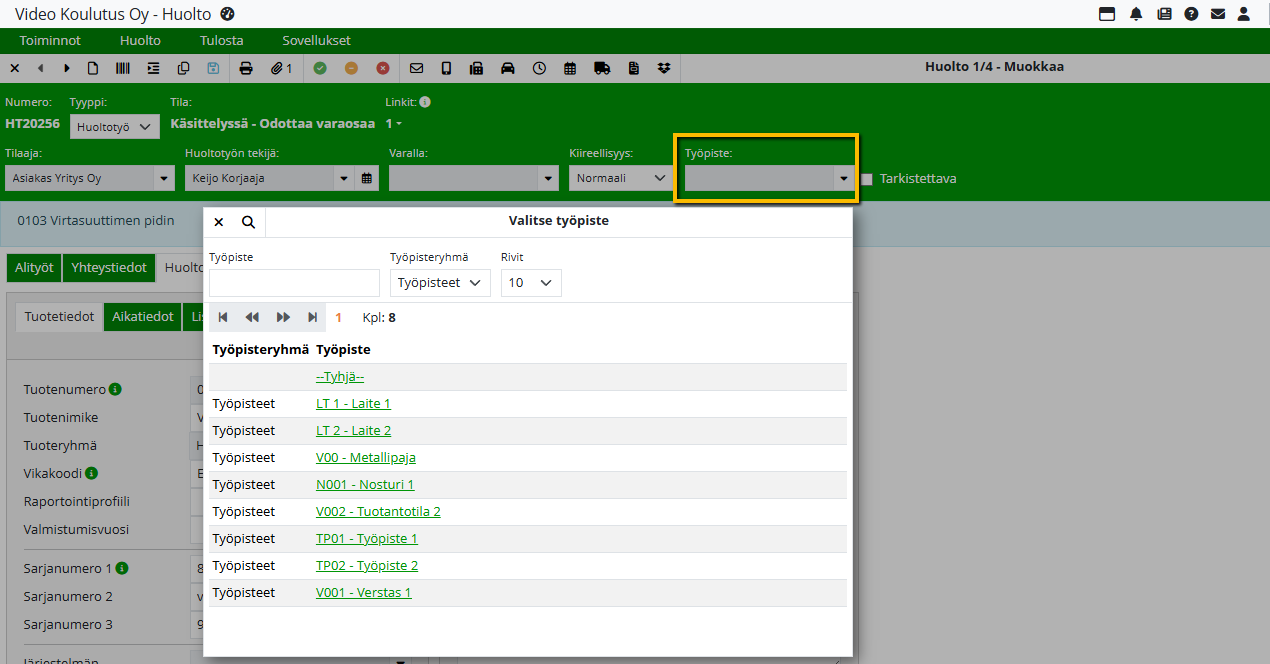Image resolution: width=1270 pixels, height=664 pixels.
Task: Click the green checkmark approve icon
Action: pos(320,68)
